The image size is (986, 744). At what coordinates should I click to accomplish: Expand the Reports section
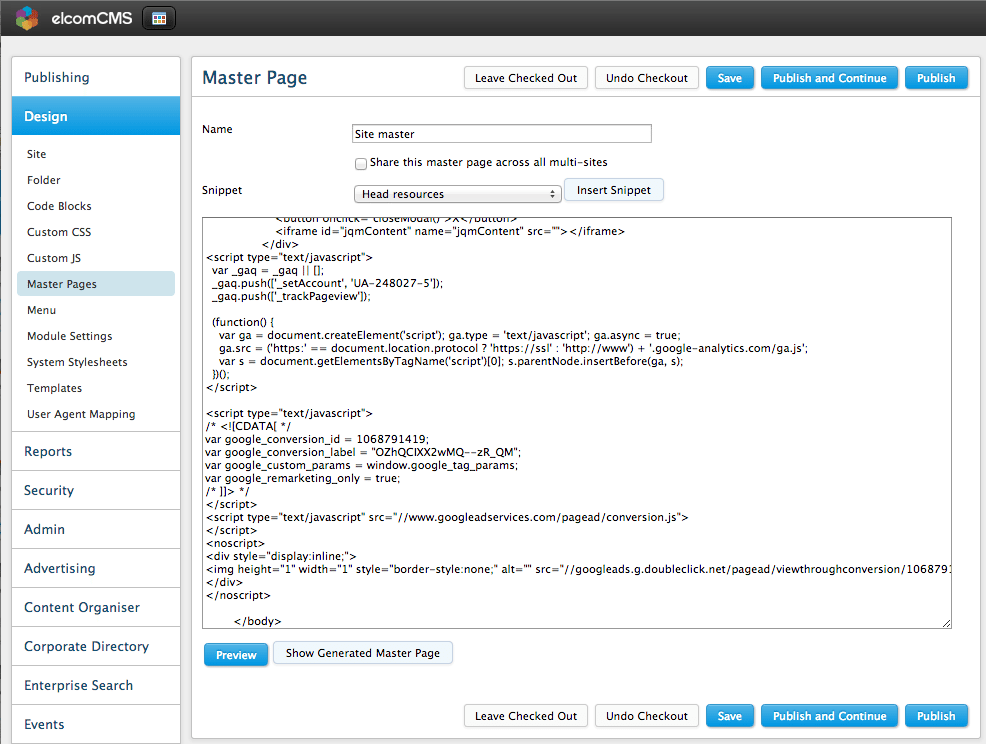pos(47,451)
